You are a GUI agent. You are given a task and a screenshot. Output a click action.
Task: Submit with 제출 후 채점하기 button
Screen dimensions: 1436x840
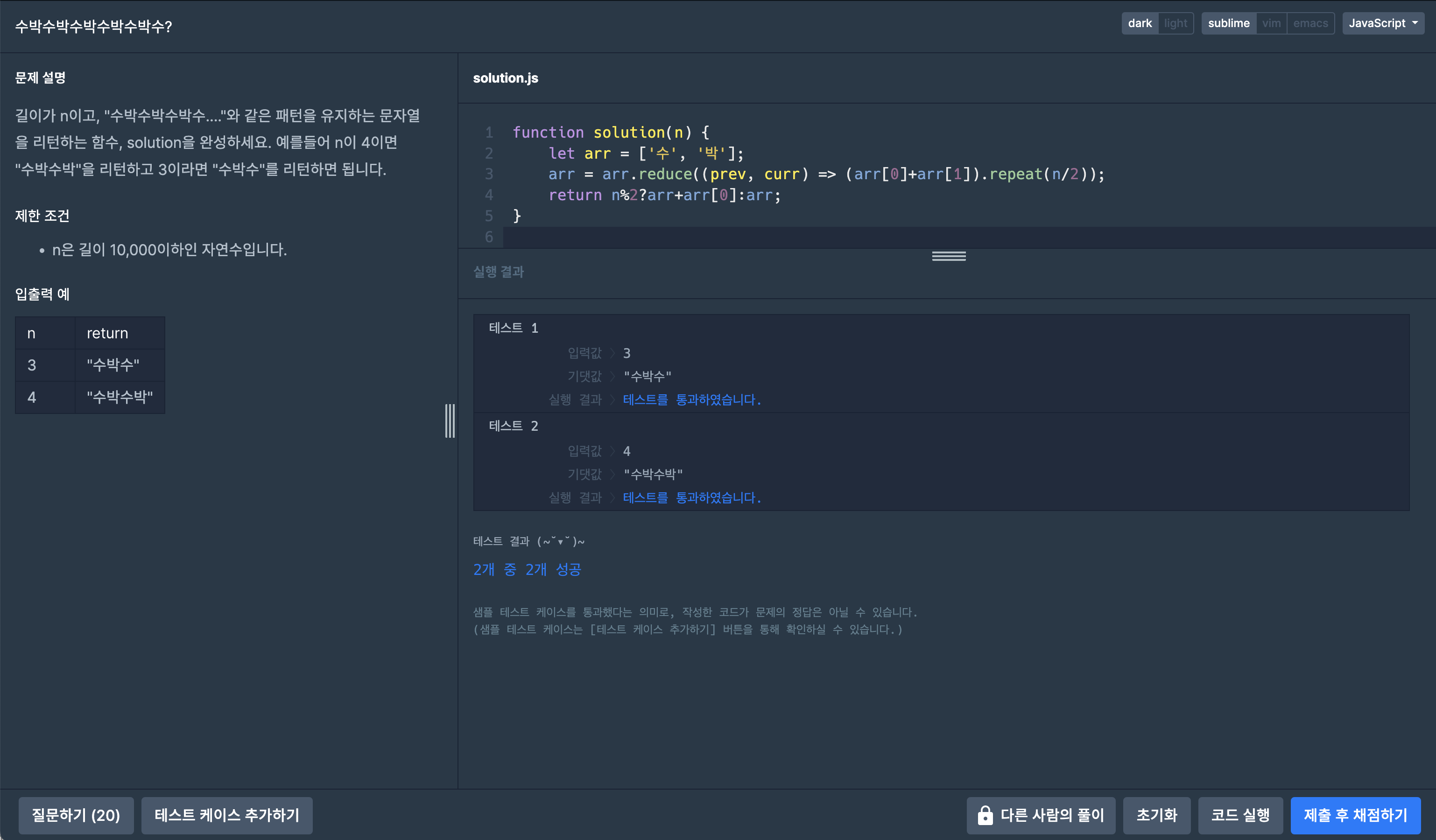tap(1355, 815)
